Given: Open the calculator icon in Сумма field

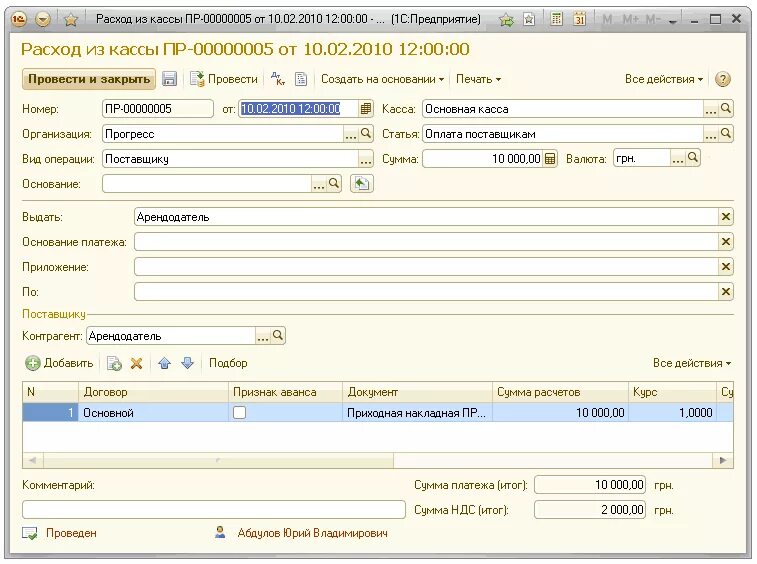Looking at the screenshot, I should tap(550, 159).
